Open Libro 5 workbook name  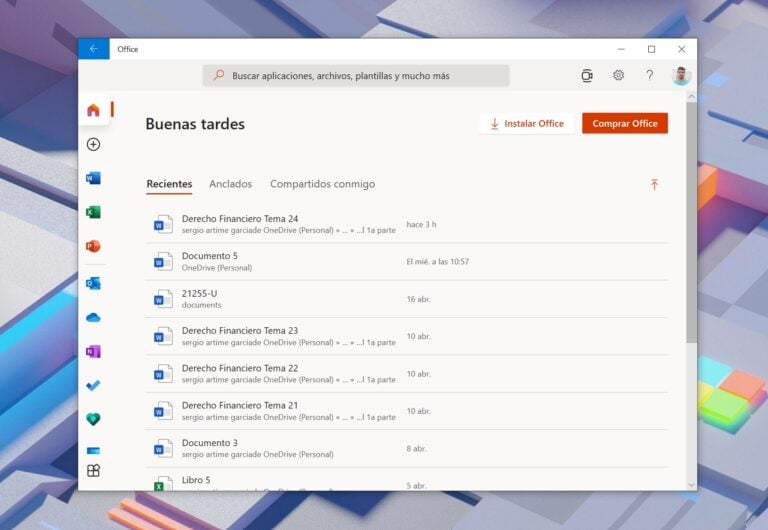click(x=196, y=480)
